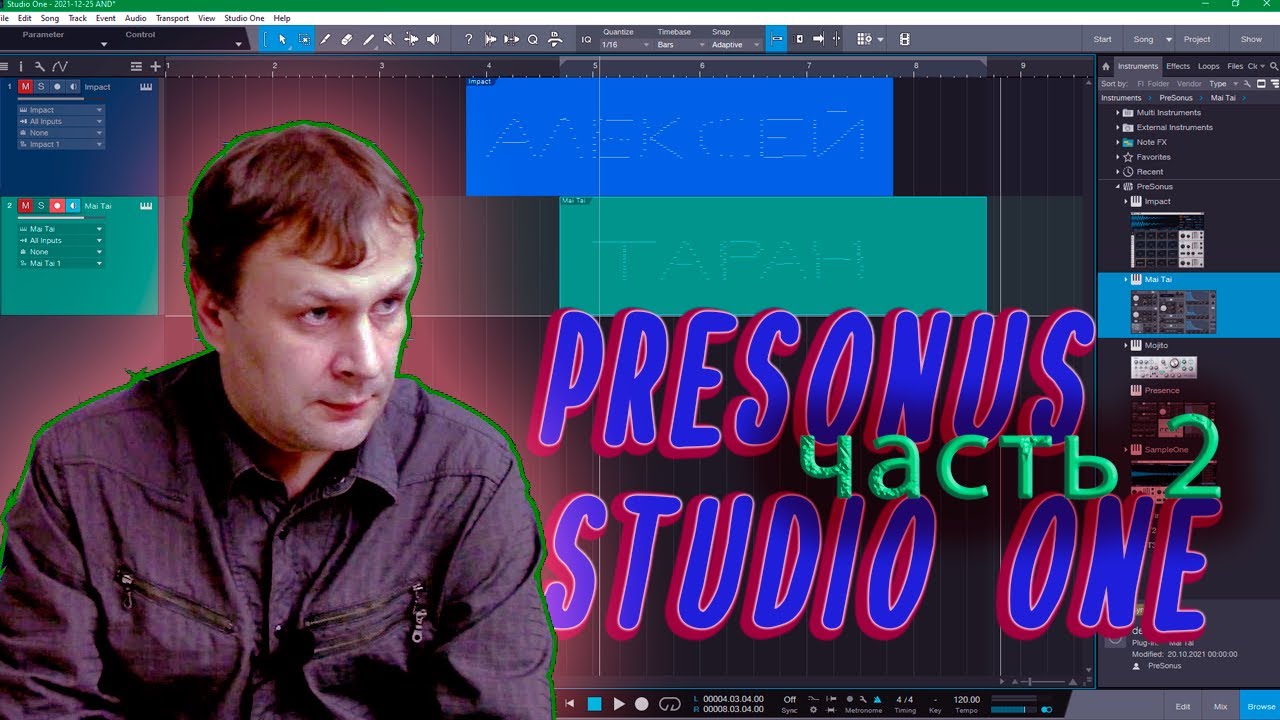Viewport: 1280px width, 720px height.
Task: Click the wrench icon above track list
Action: [40, 66]
